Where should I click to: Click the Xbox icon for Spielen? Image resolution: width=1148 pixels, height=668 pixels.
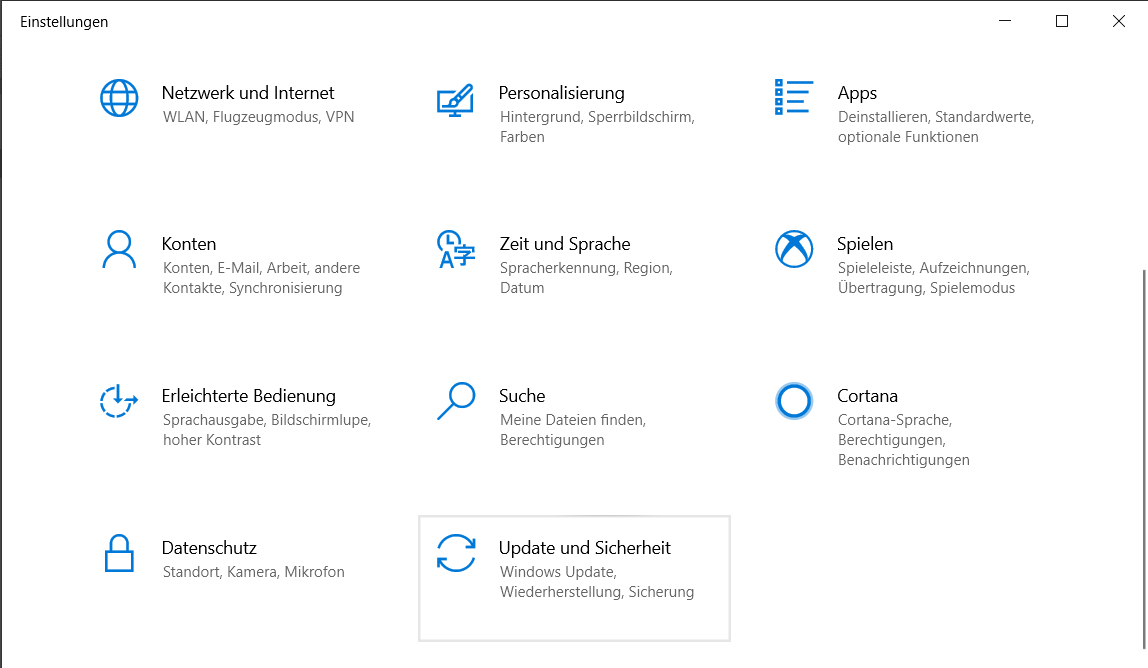click(793, 249)
